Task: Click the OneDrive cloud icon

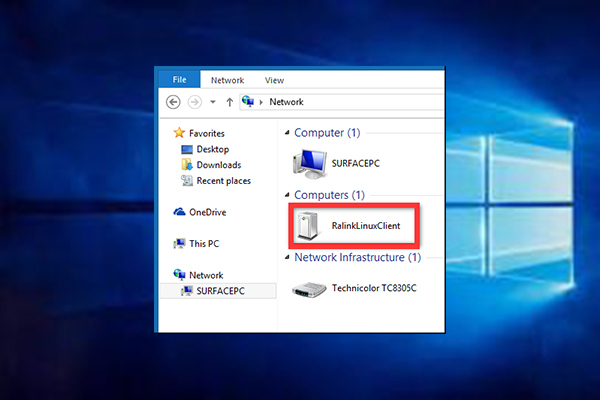Action: coord(179,212)
